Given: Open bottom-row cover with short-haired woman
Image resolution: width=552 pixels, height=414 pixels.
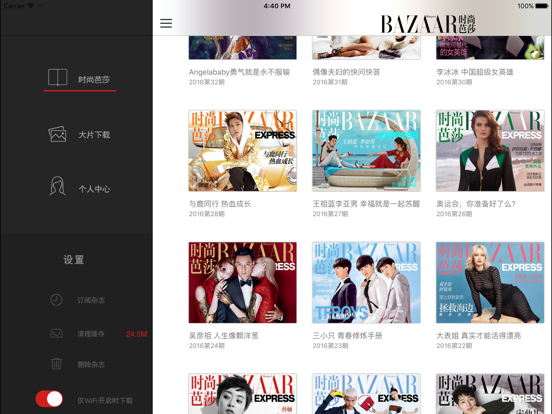Looking at the screenshot, I should pyautogui.click(x=243, y=394).
